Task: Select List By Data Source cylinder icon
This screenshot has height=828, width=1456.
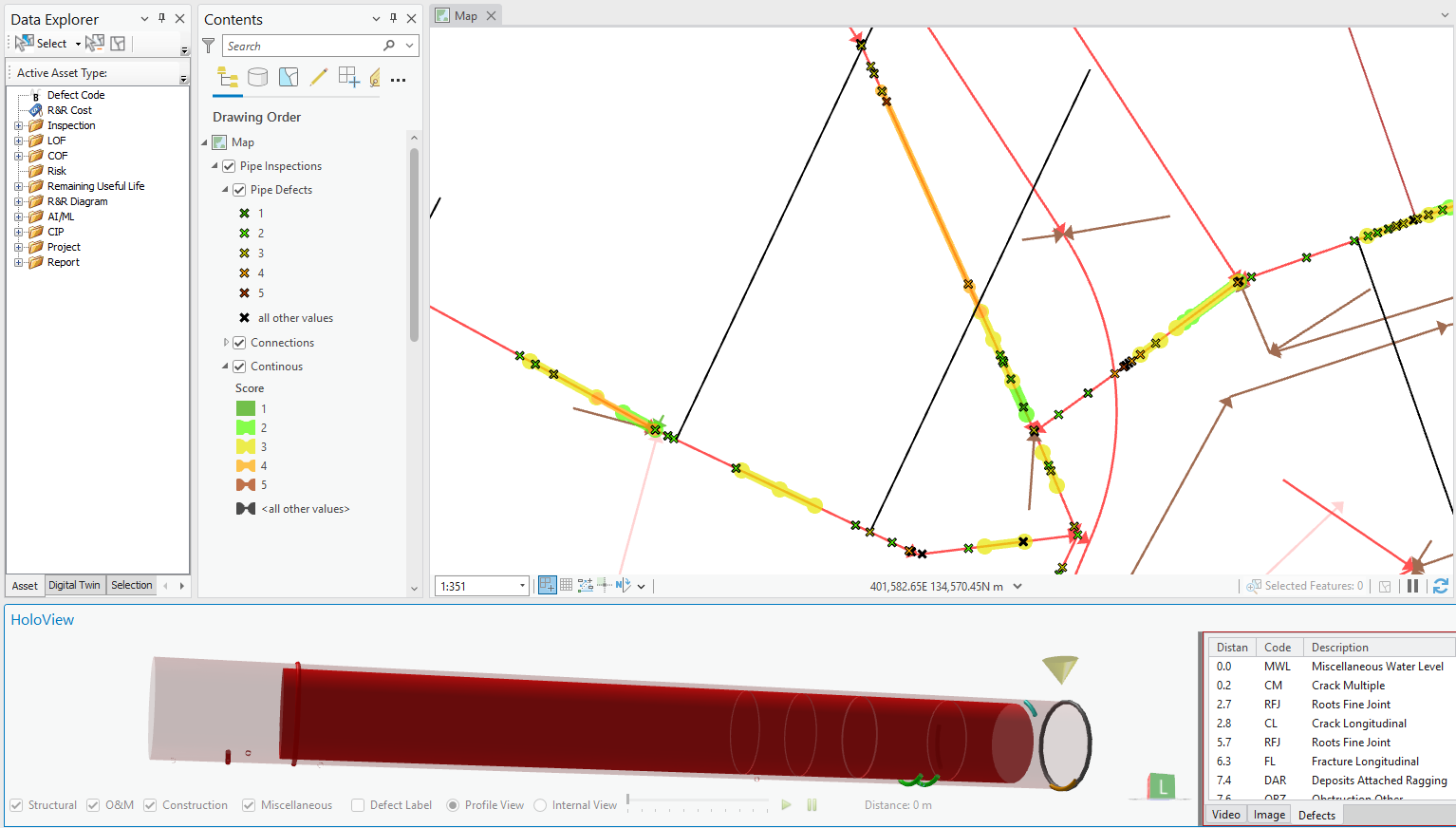Action: pos(257,78)
